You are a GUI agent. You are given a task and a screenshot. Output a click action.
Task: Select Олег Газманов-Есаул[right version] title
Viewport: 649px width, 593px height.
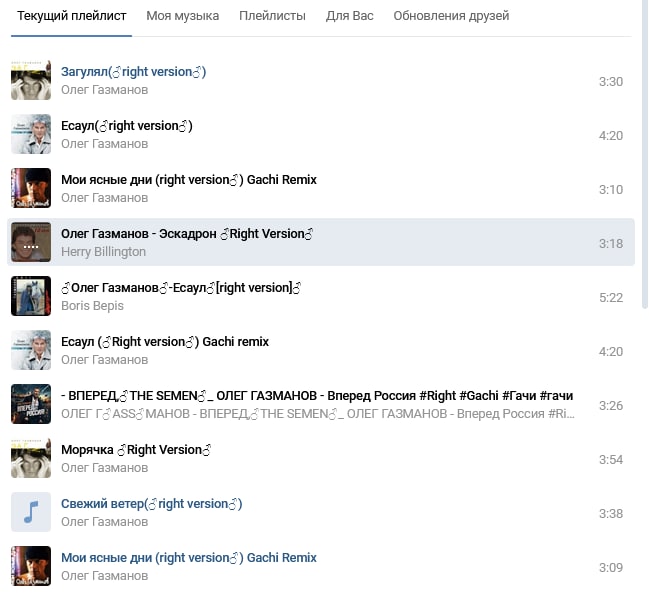pos(181,288)
